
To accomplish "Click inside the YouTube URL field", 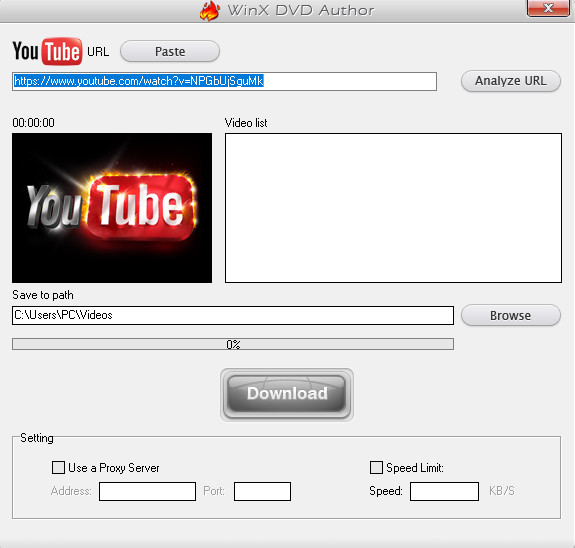I will click(224, 81).
